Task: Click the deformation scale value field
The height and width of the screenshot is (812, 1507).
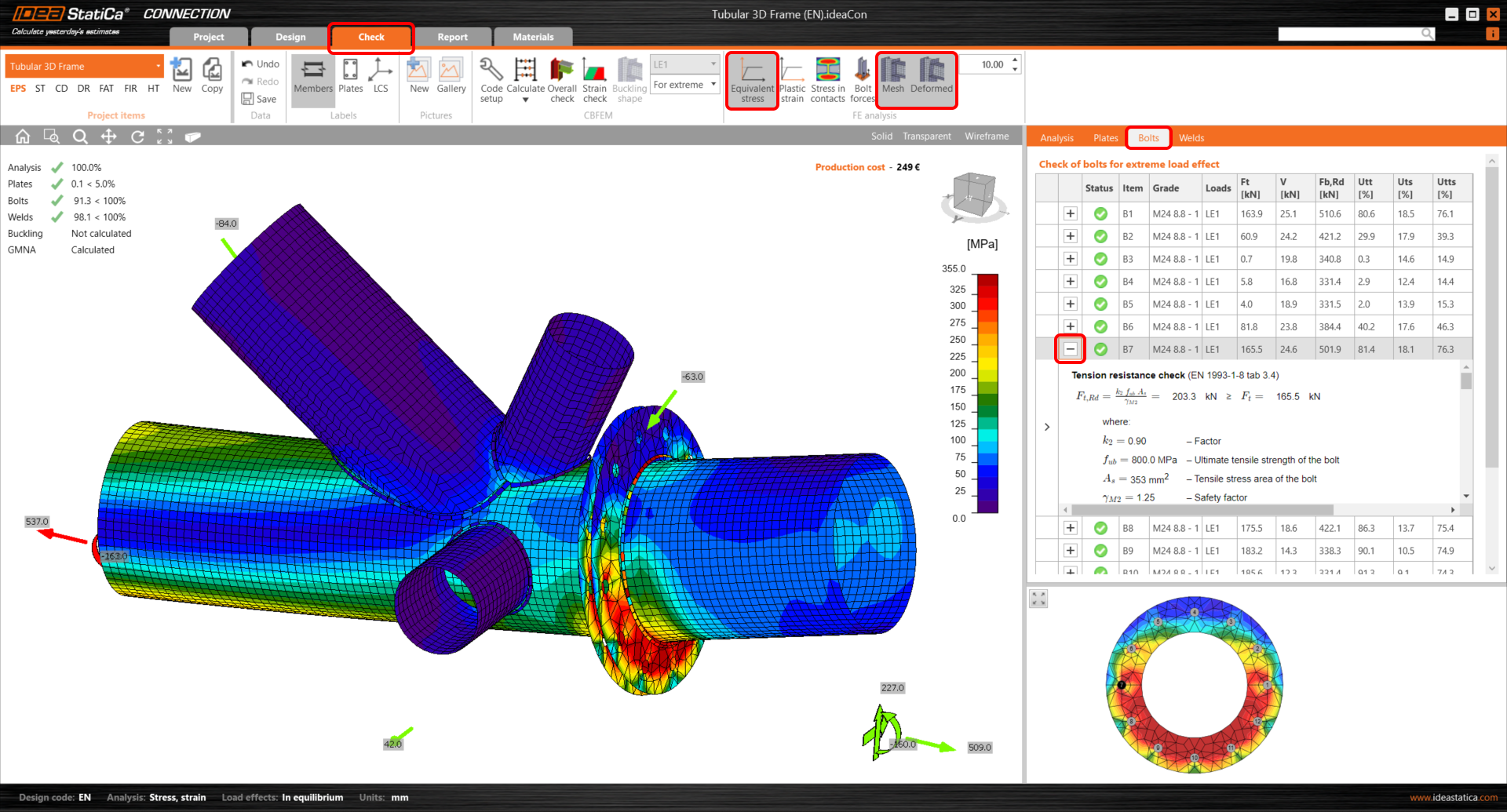Action: [984, 65]
